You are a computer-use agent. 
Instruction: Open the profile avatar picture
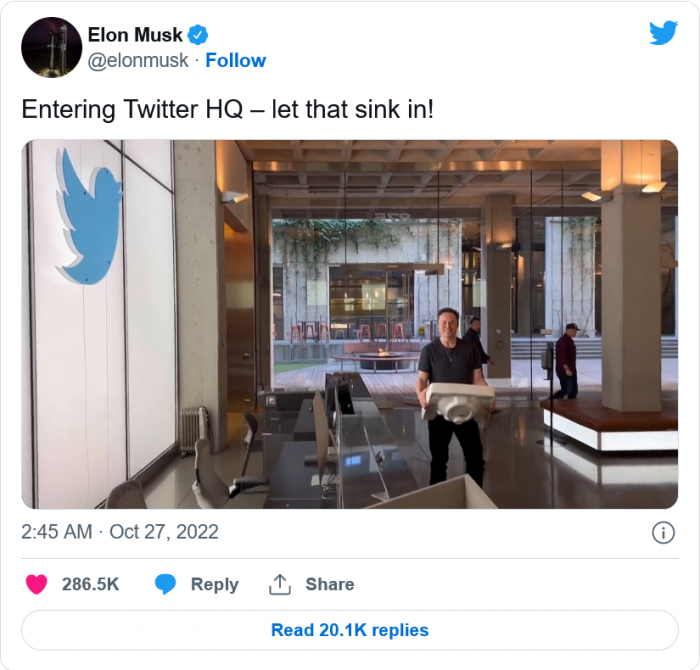coord(51,47)
